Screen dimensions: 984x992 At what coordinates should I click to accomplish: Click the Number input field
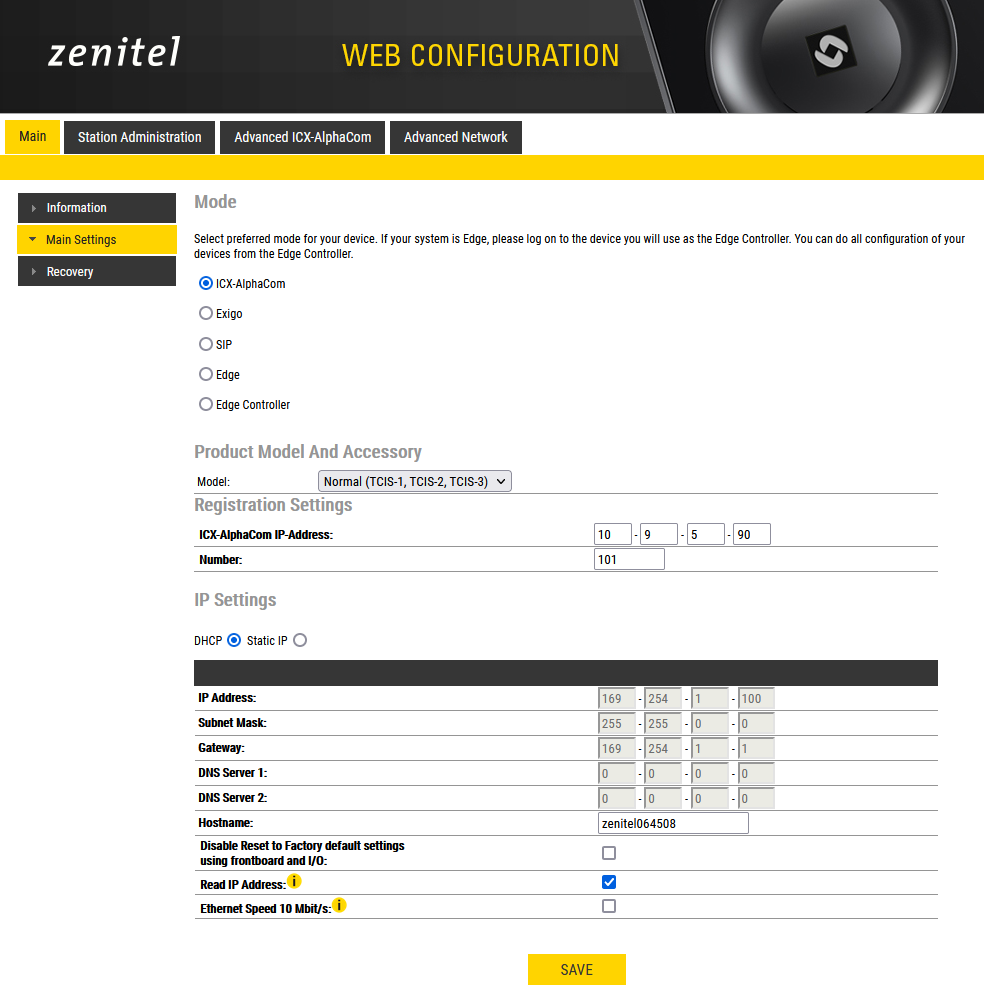tap(629, 559)
